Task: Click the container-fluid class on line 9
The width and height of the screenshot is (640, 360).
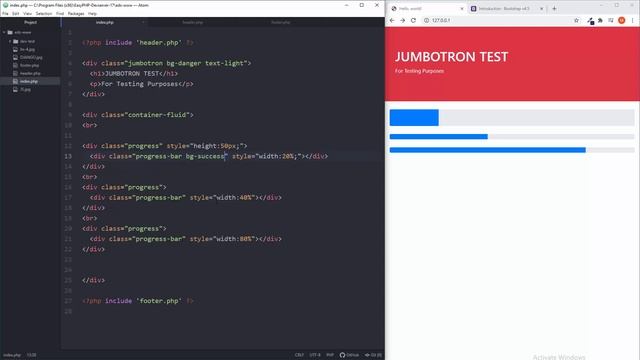Action: click(159, 115)
